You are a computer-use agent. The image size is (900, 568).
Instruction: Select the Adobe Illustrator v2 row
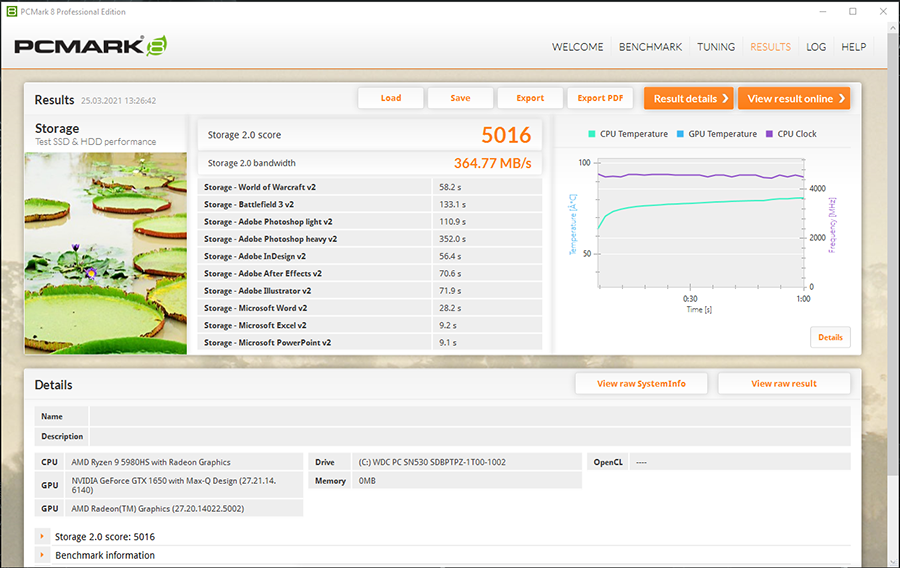tap(370, 290)
